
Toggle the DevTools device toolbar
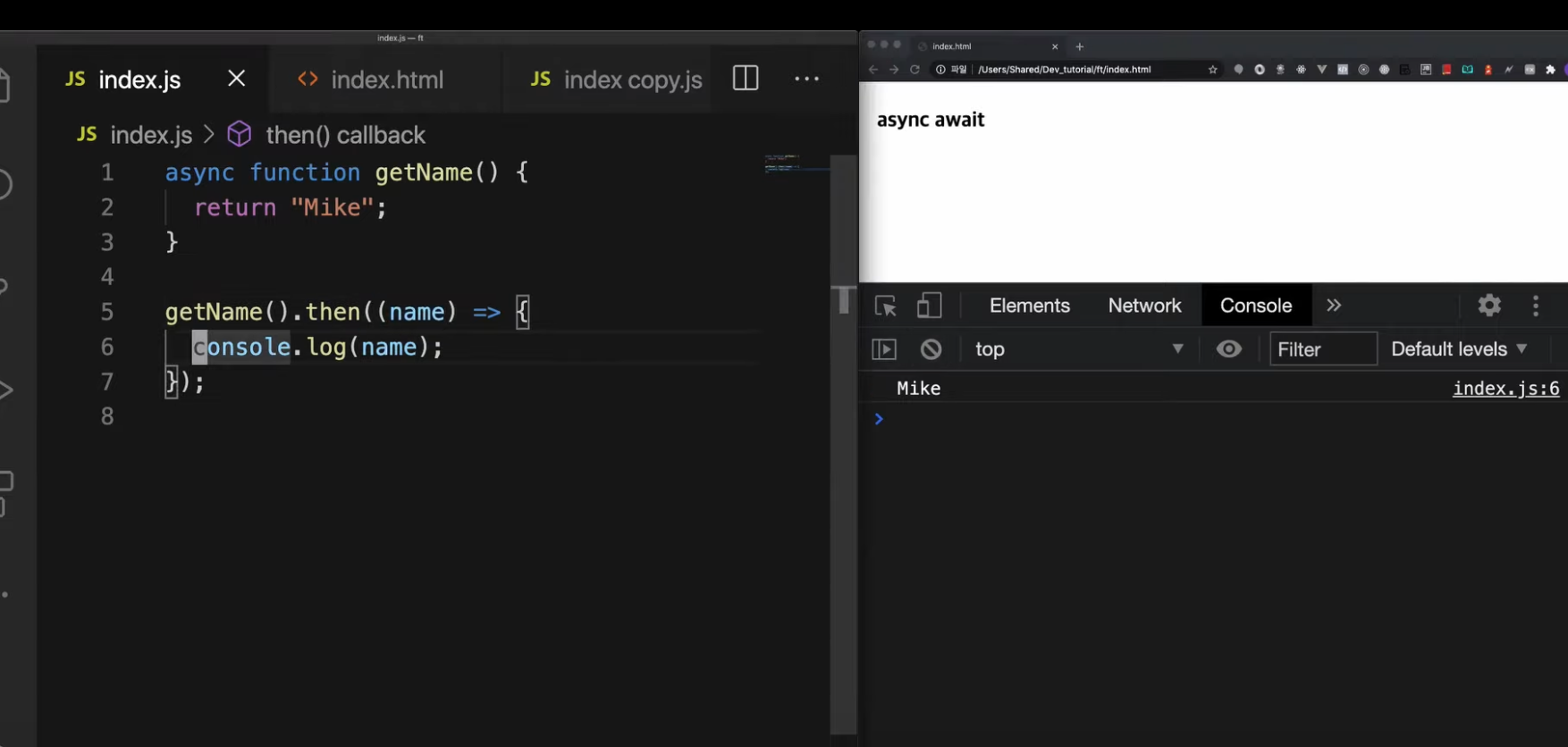click(x=930, y=306)
